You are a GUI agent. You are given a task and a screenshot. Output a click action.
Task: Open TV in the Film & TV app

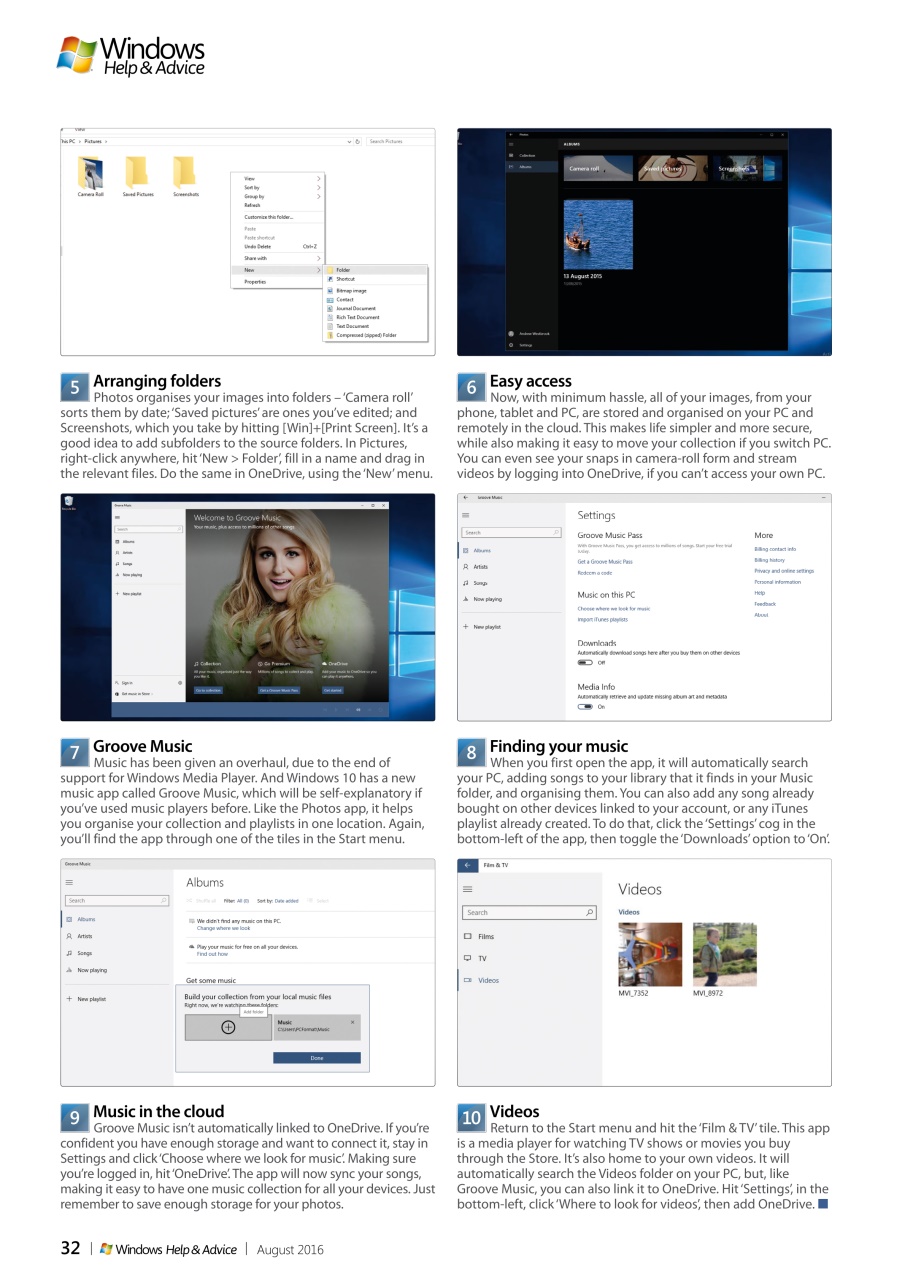pyautogui.click(x=481, y=958)
